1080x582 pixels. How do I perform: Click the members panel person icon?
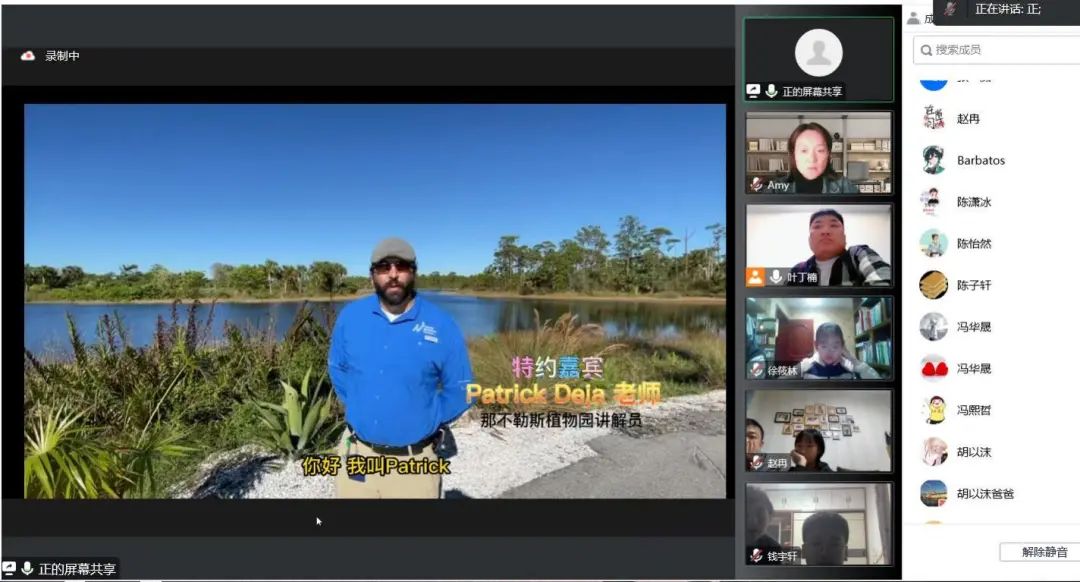(913, 19)
